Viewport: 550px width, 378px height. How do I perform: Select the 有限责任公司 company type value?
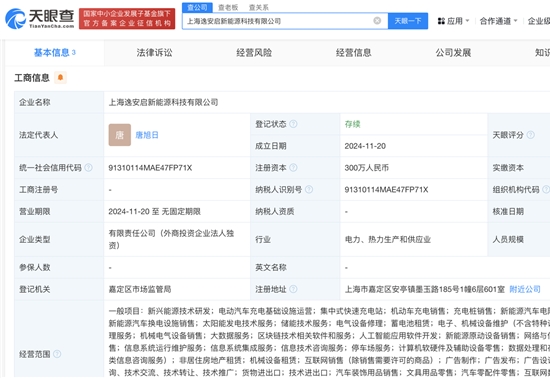point(171,239)
